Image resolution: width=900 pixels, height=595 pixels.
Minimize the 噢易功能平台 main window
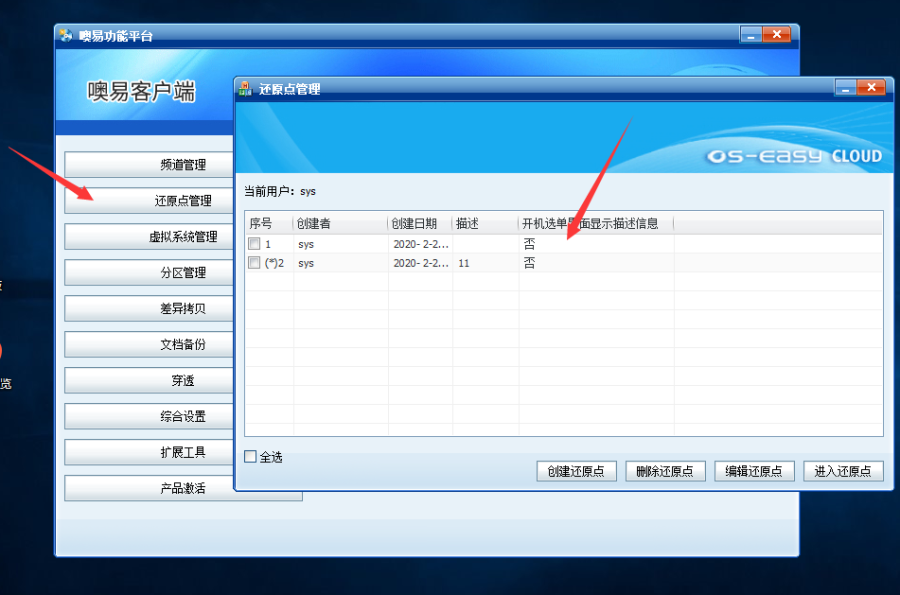pos(750,35)
